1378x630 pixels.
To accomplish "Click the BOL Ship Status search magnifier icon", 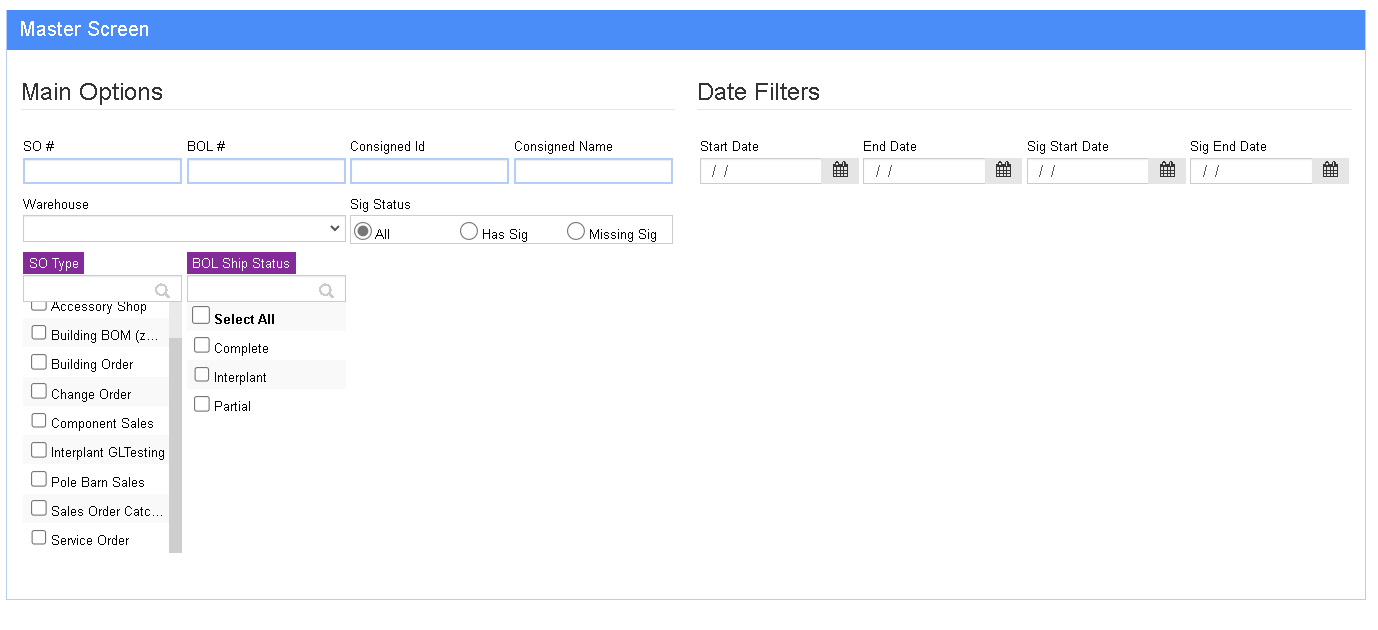I will [x=326, y=291].
